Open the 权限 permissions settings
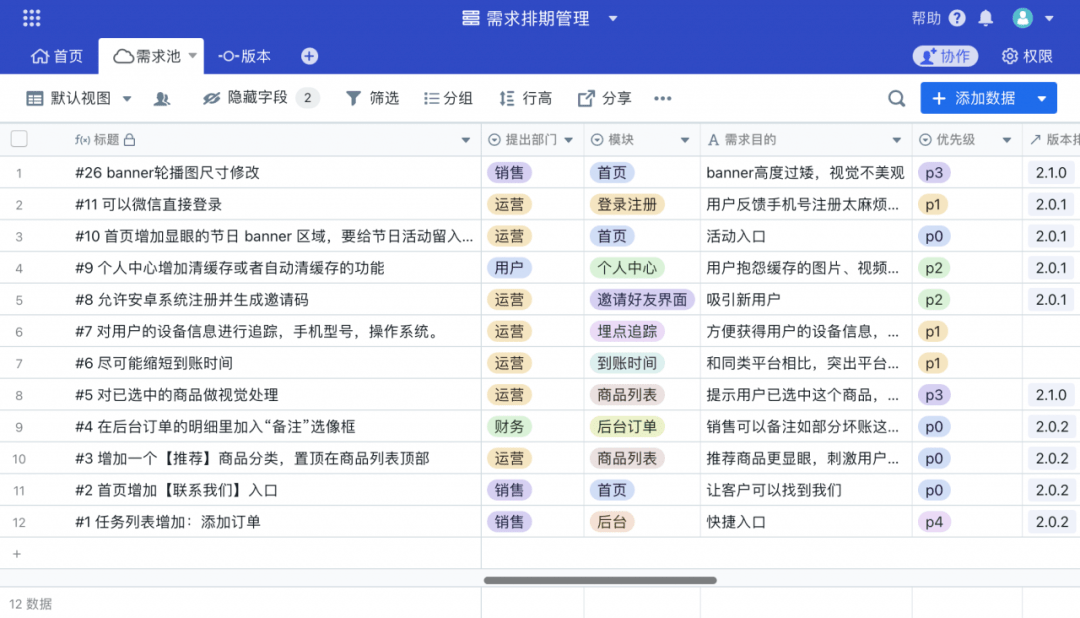Image resolution: width=1080 pixels, height=618 pixels. [1028, 56]
